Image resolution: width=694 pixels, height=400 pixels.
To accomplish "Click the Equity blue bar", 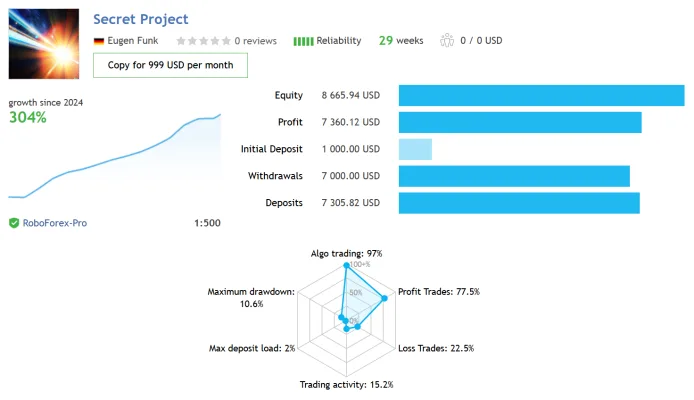I will click(x=541, y=96).
